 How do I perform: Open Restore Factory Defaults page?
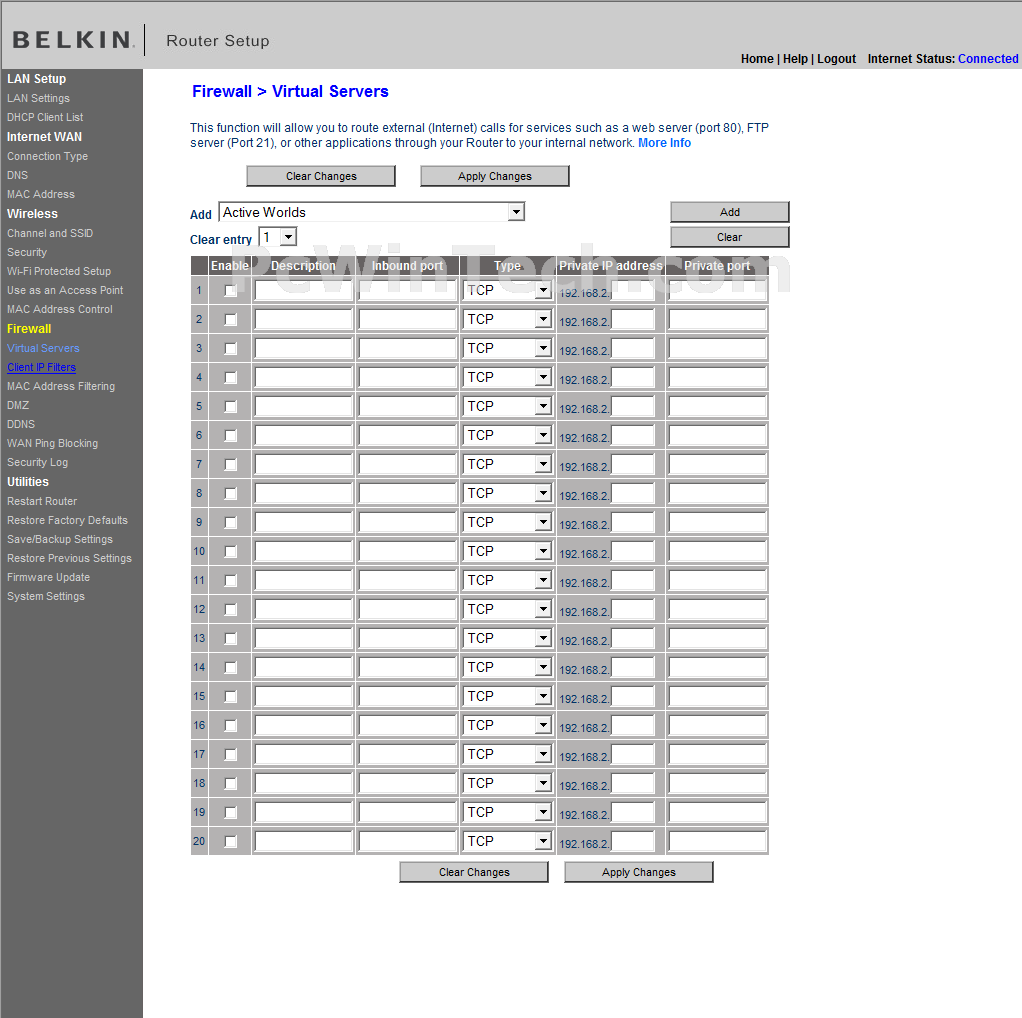point(67,520)
